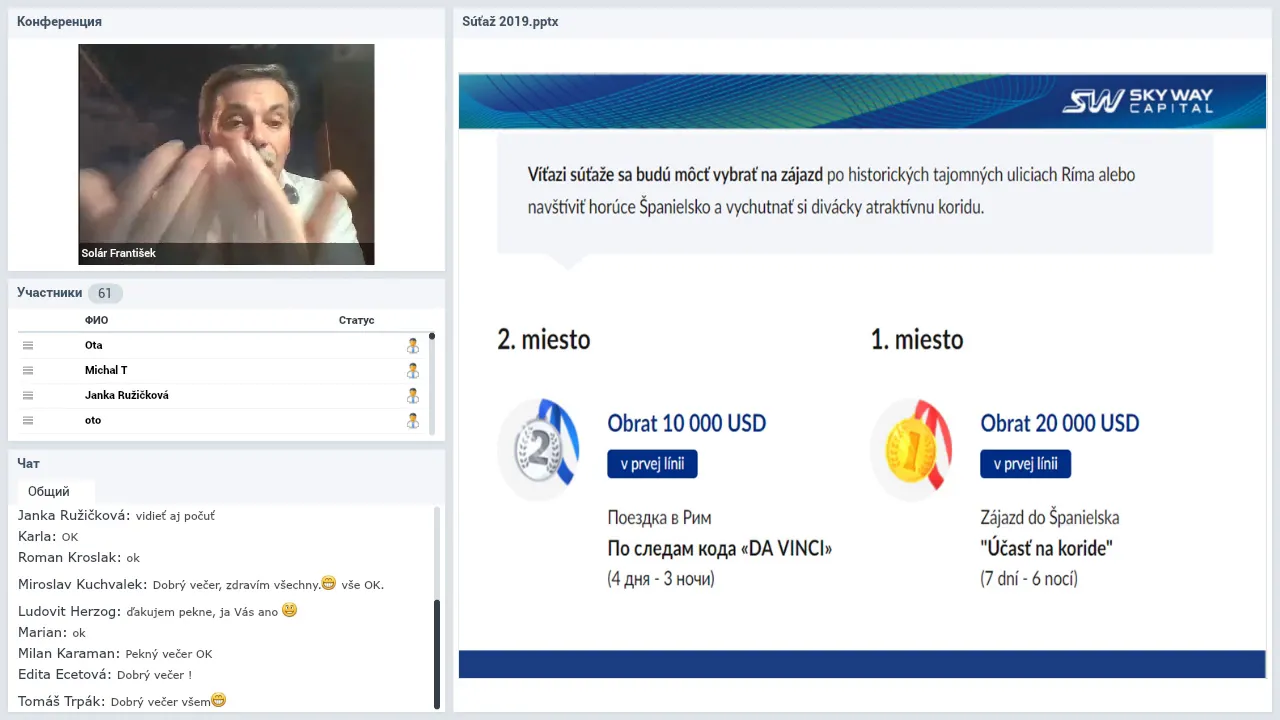Select participant oto in the list
Viewport: 1280px width, 720px height.
[224, 420]
